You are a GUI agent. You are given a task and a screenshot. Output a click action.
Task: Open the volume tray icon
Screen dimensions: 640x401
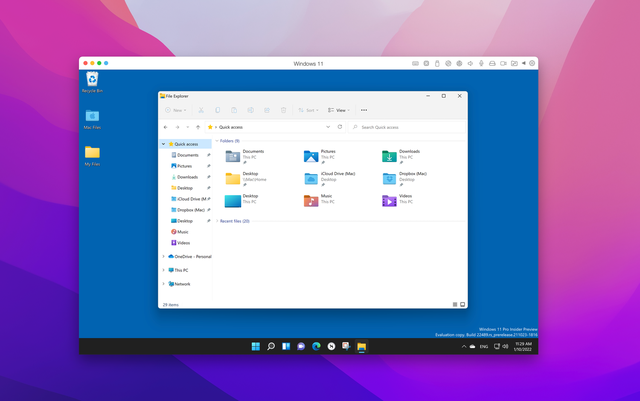505,346
